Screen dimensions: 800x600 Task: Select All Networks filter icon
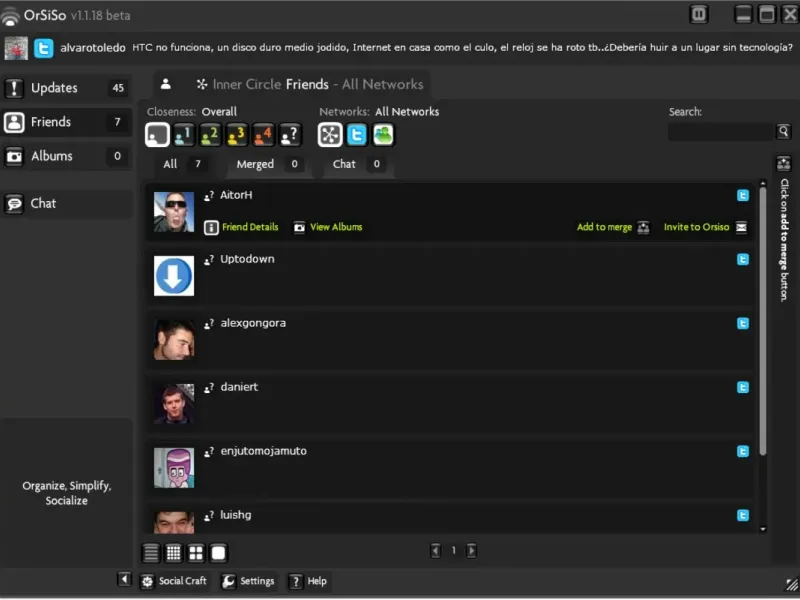[x=330, y=135]
